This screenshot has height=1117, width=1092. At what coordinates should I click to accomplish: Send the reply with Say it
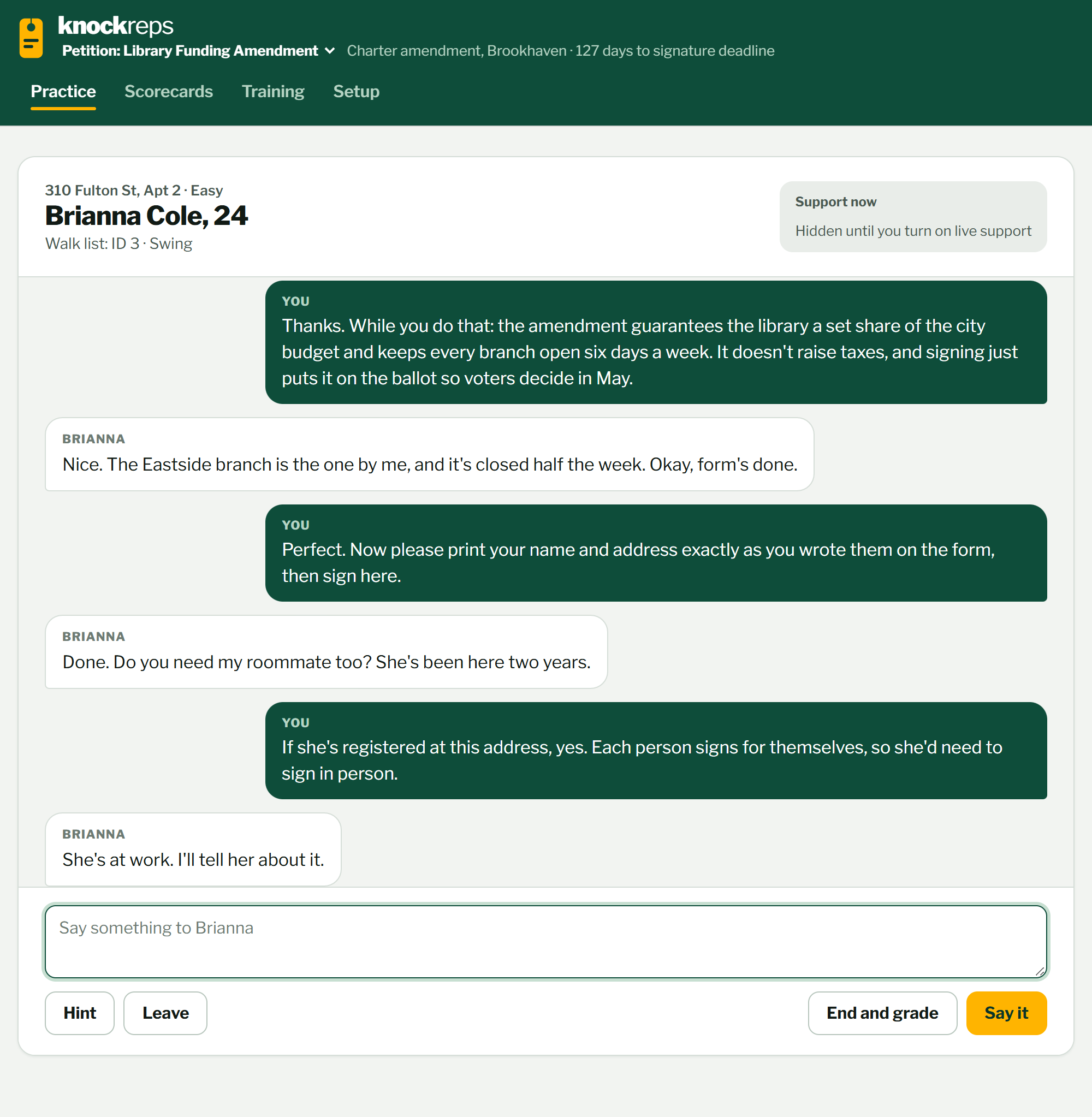tap(1006, 1013)
